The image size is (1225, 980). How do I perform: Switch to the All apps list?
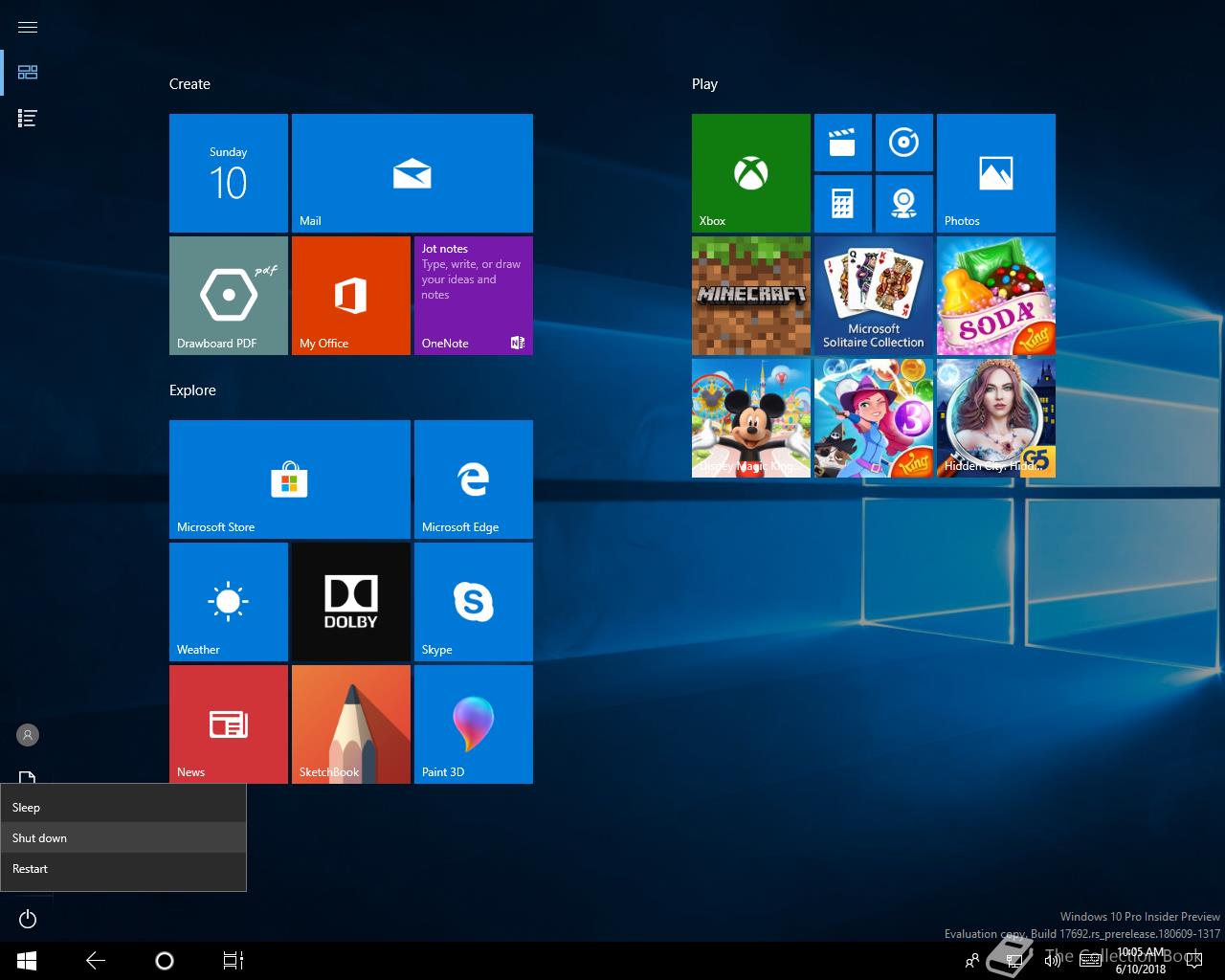(x=28, y=119)
